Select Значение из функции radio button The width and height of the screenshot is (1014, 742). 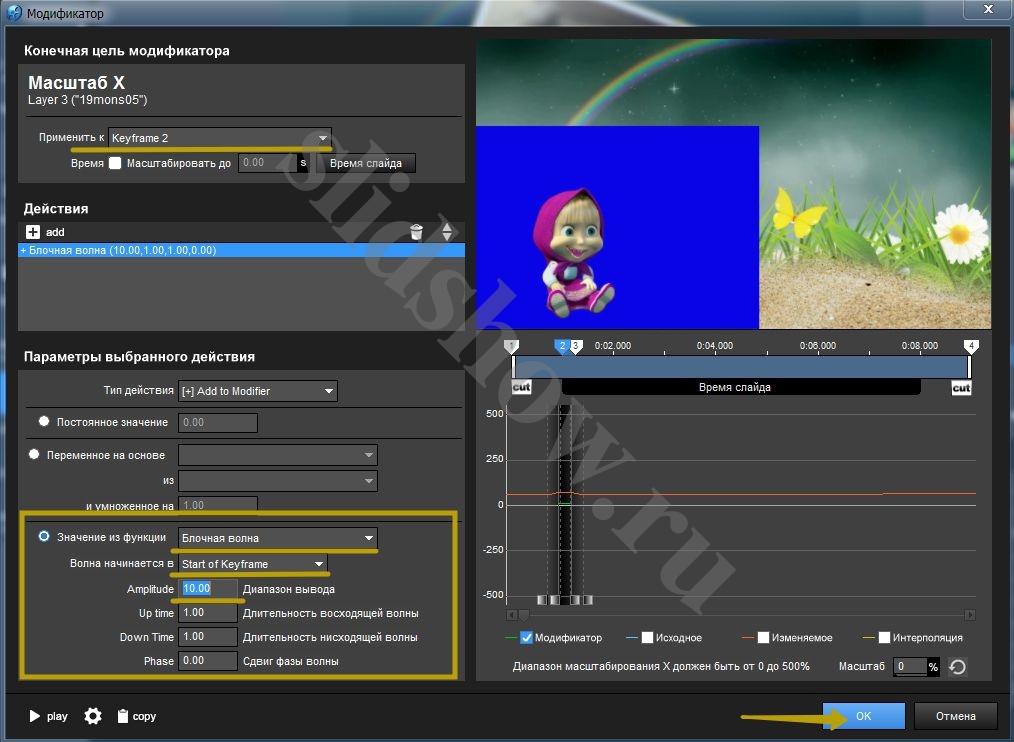pos(44,536)
